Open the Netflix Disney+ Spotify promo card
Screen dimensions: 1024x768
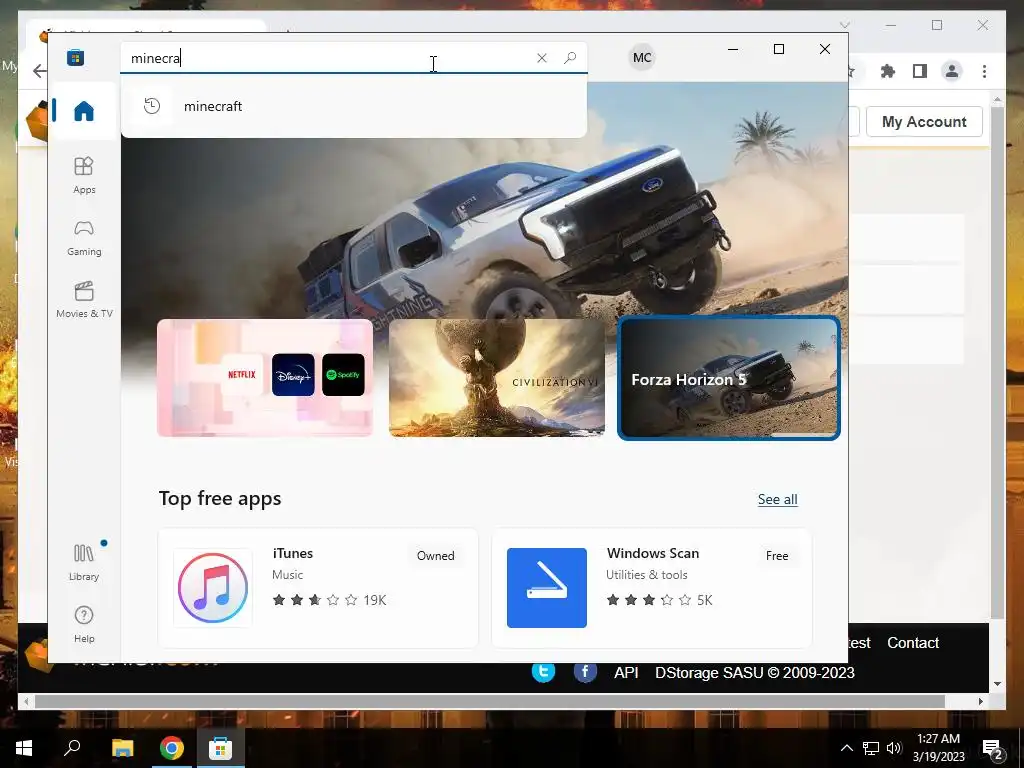click(x=265, y=377)
